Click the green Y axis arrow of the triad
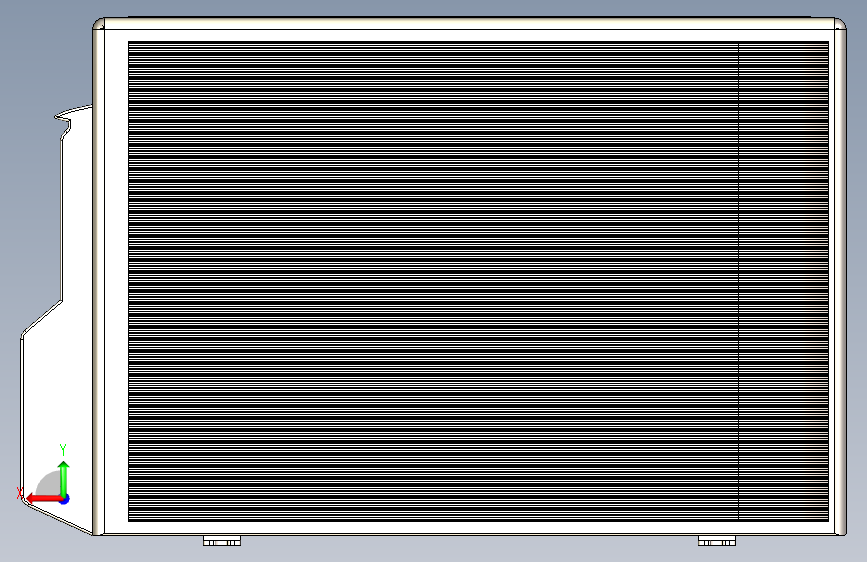The width and height of the screenshot is (867, 562). [64, 477]
